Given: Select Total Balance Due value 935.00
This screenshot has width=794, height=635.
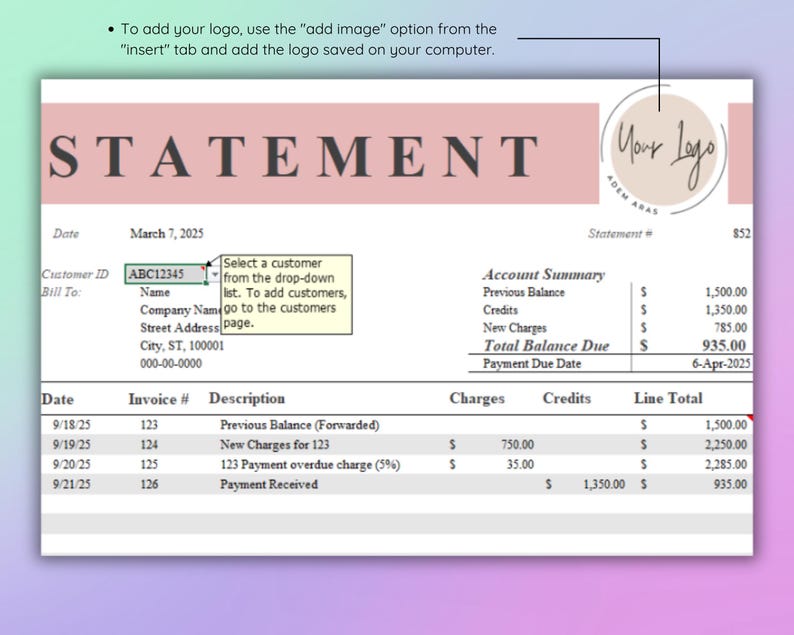Looking at the screenshot, I should click(x=724, y=345).
